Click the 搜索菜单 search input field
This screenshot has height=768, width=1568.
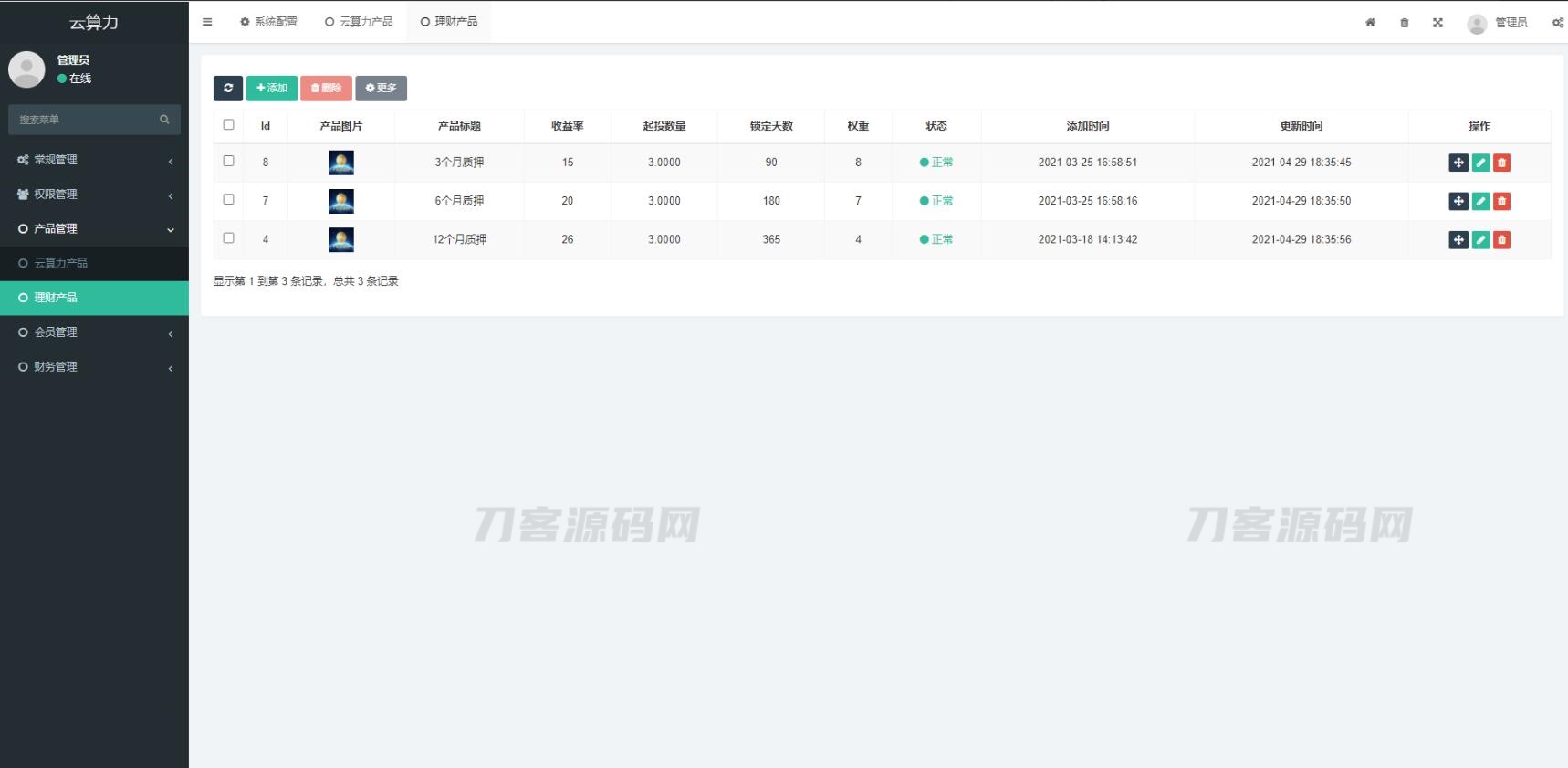pos(85,120)
